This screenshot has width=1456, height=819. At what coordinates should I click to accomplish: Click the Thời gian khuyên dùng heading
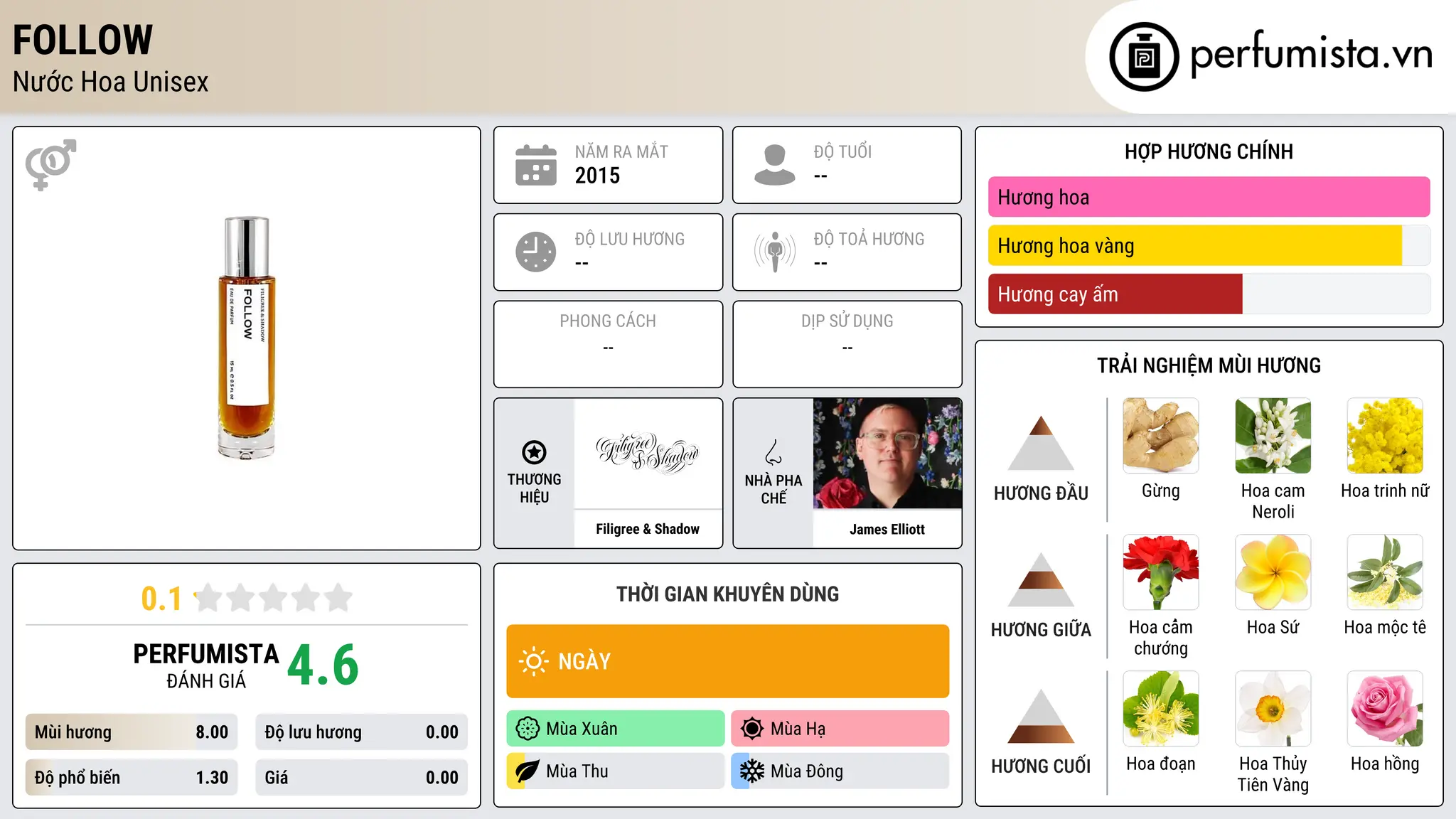pos(727,594)
